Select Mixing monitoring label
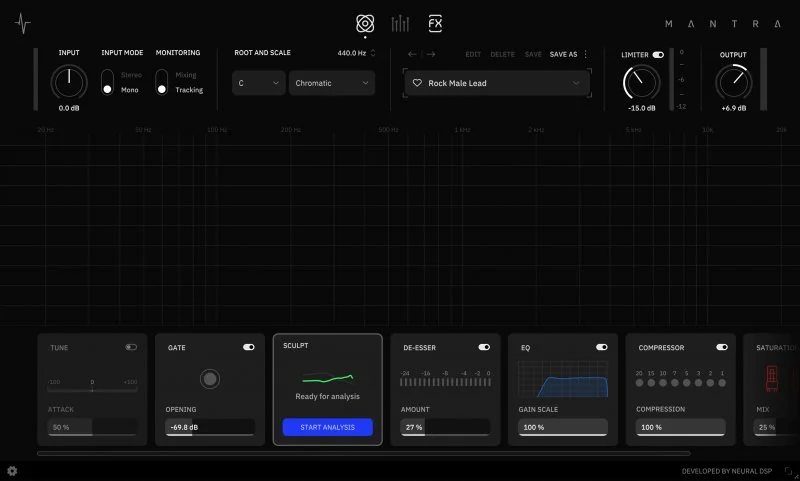This screenshot has height=481, width=800. click(x=186, y=75)
